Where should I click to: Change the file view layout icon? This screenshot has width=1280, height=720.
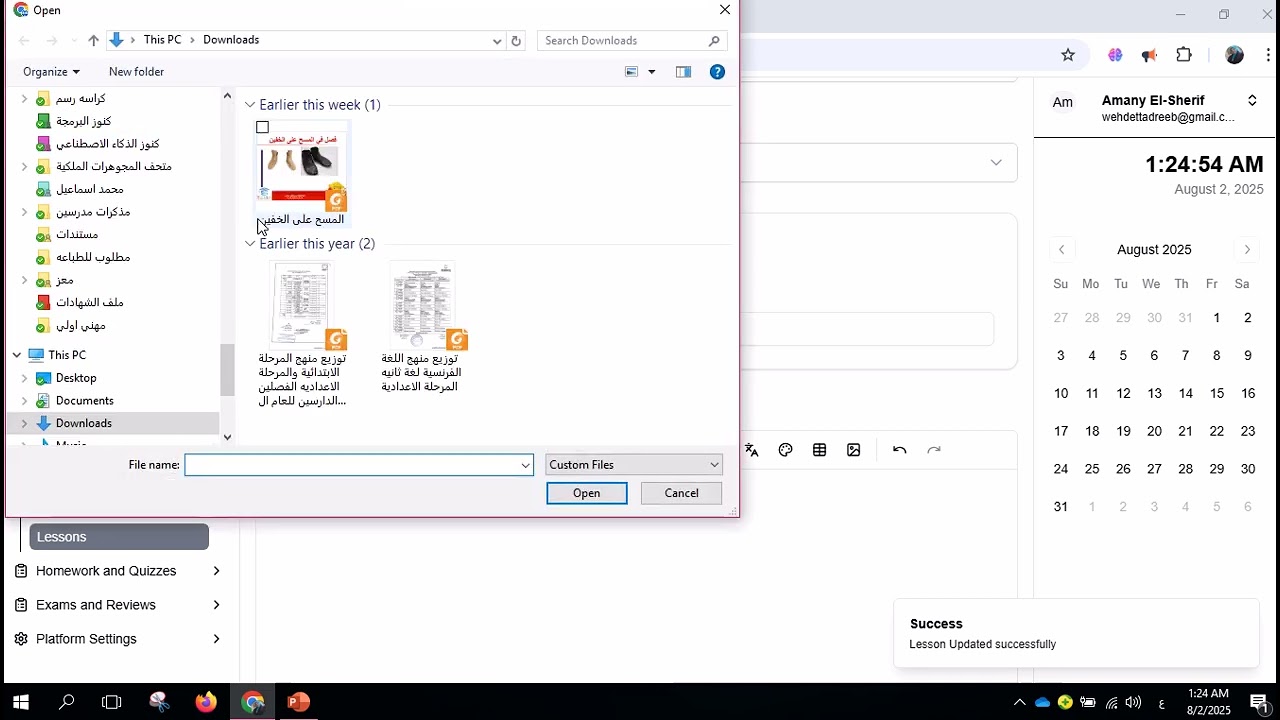click(632, 72)
